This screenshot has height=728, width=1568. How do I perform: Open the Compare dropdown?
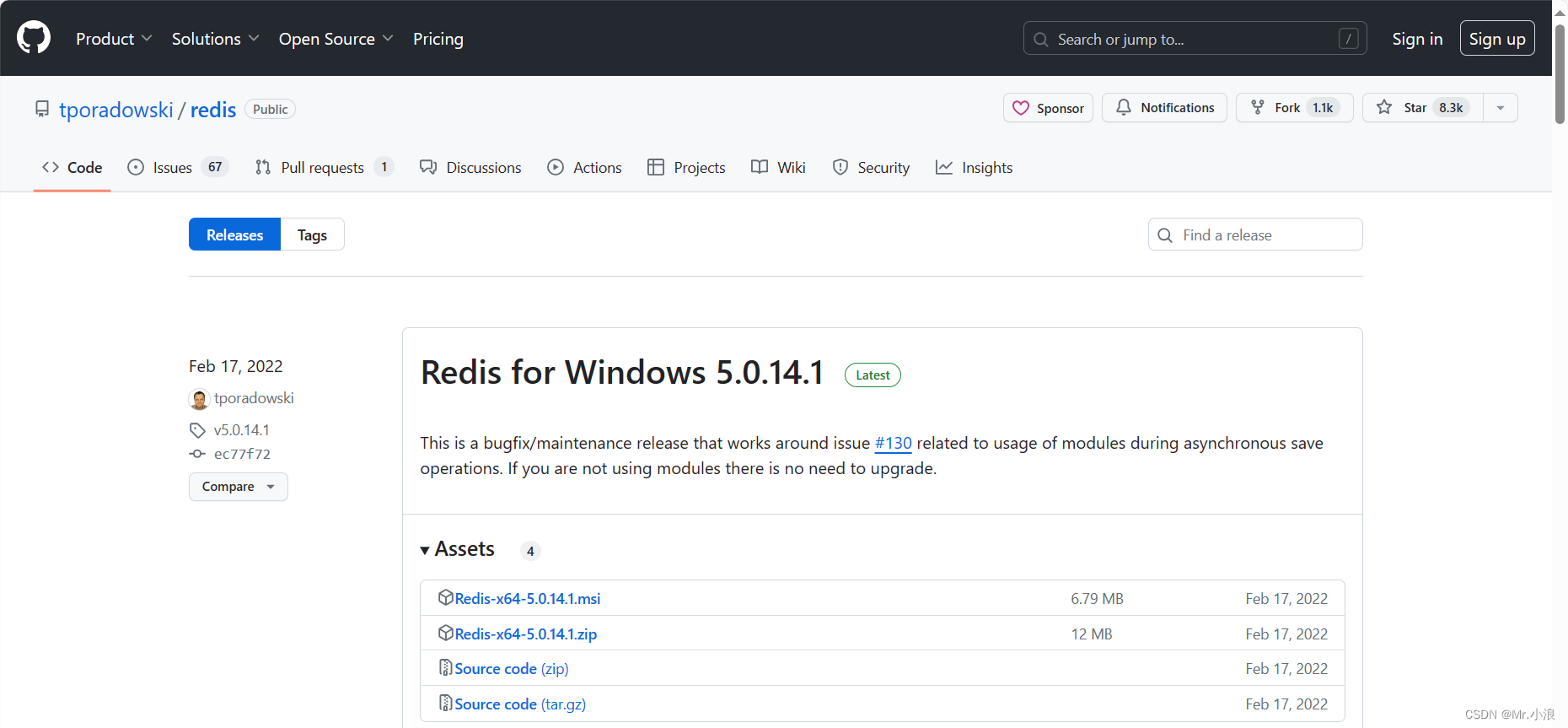(239, 487)
